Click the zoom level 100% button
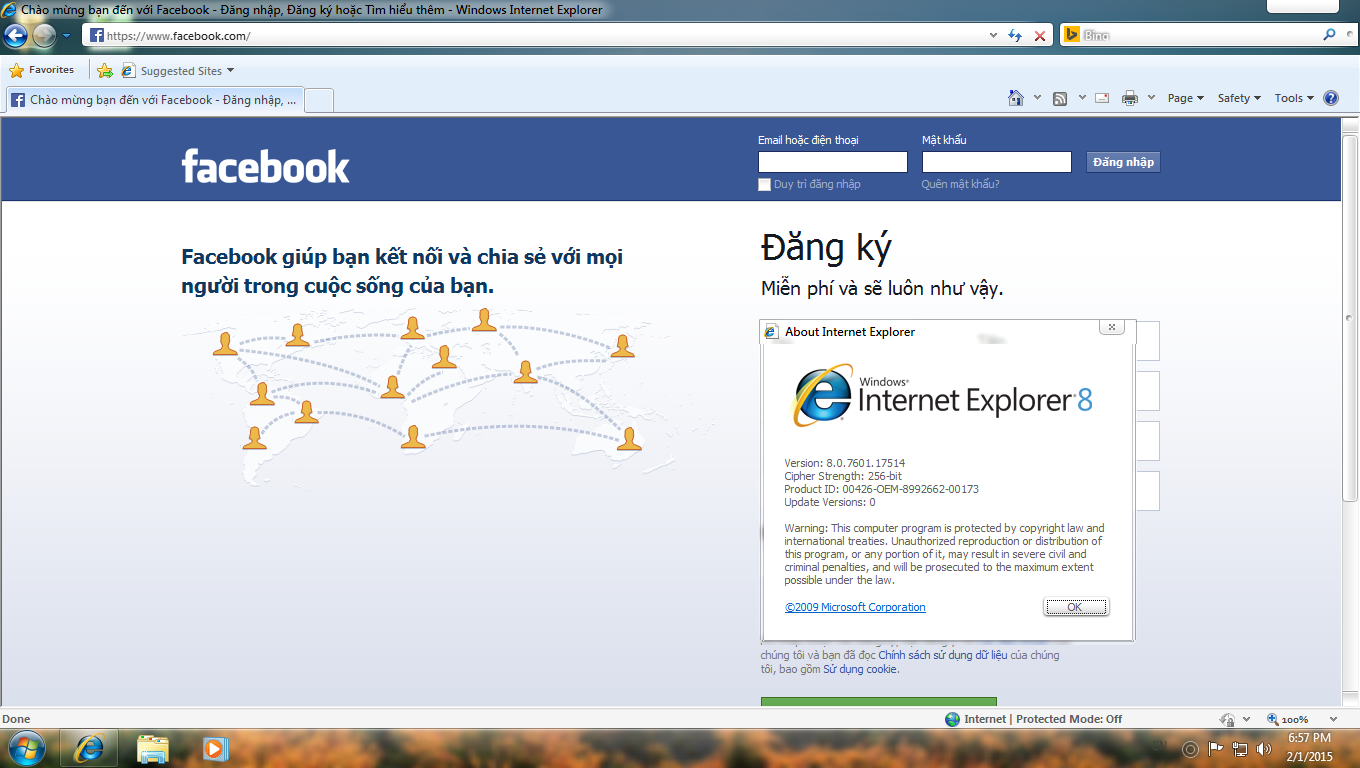This screenshot has height=768, width=1360. click(1288, 720)
